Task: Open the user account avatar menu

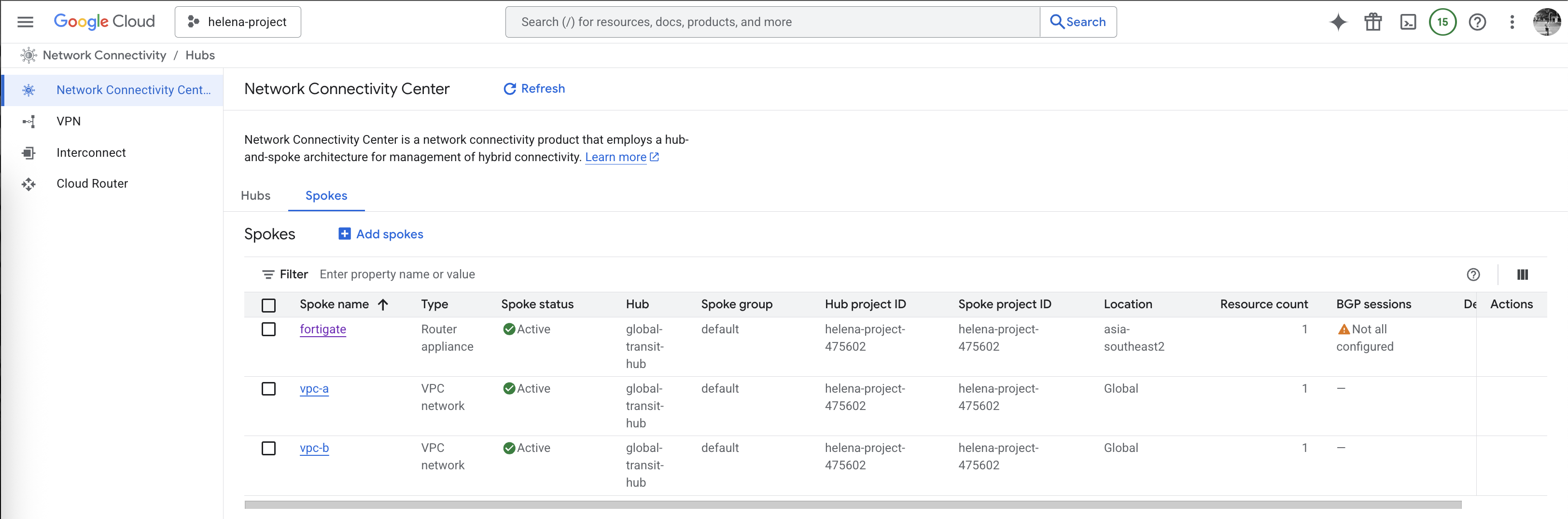Action: pos(1546,23)
